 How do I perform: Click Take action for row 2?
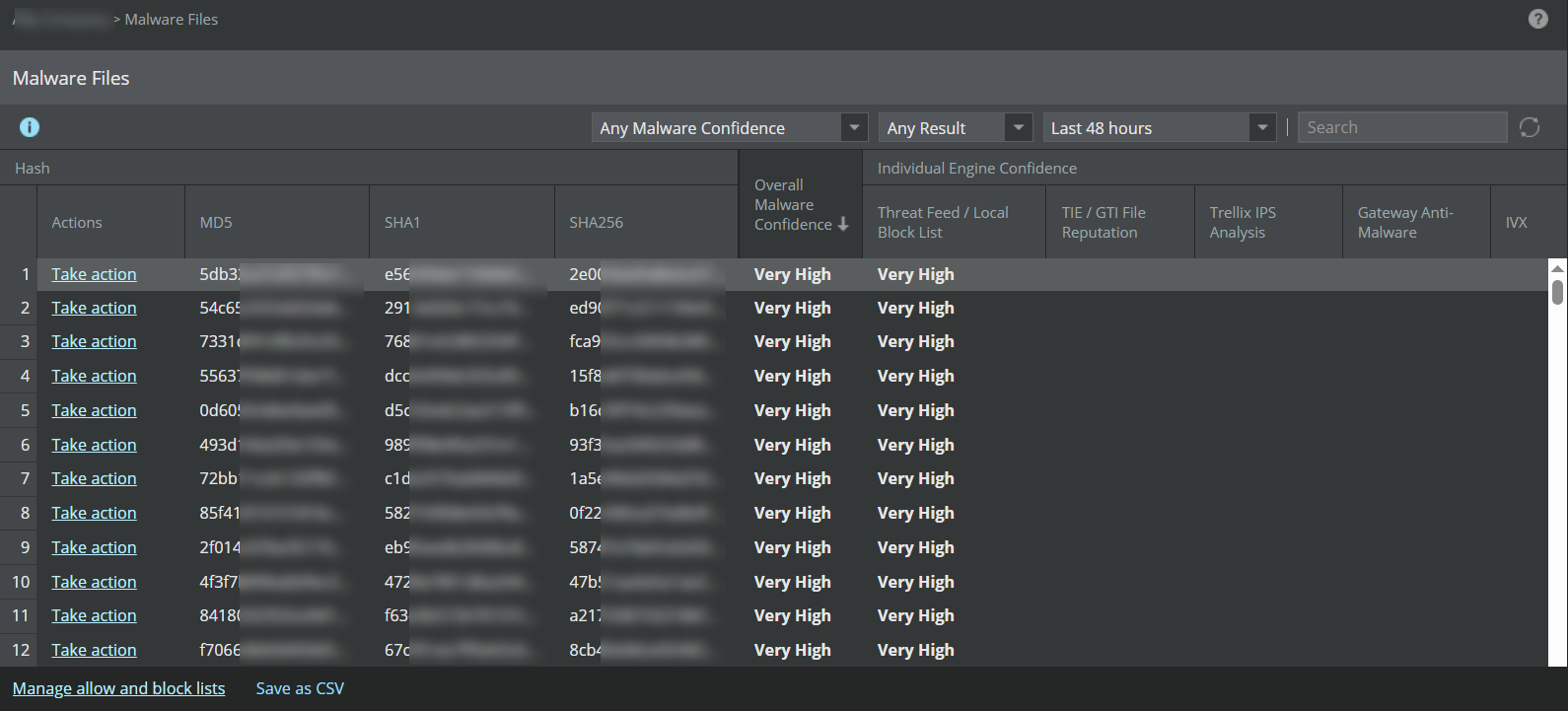click(x=94, y=308)
